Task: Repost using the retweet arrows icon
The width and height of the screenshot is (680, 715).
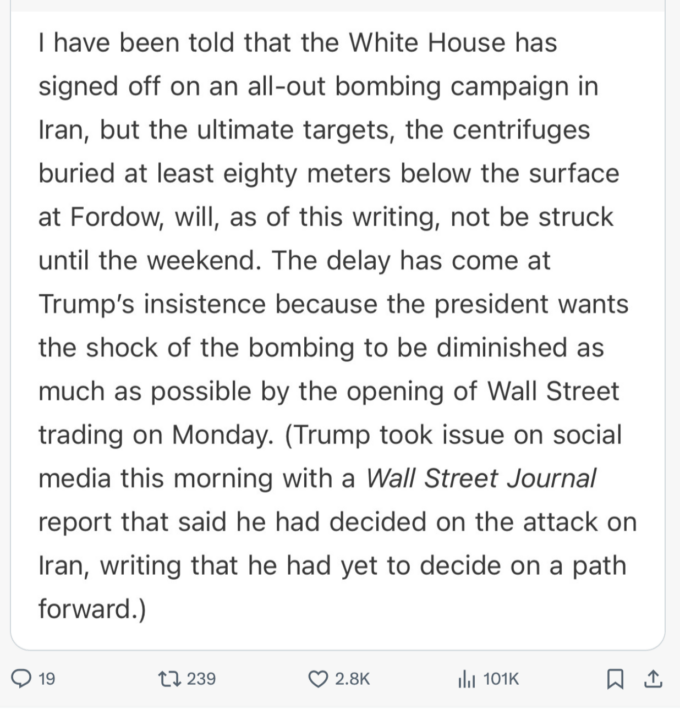Action: [x=170, y=679]
